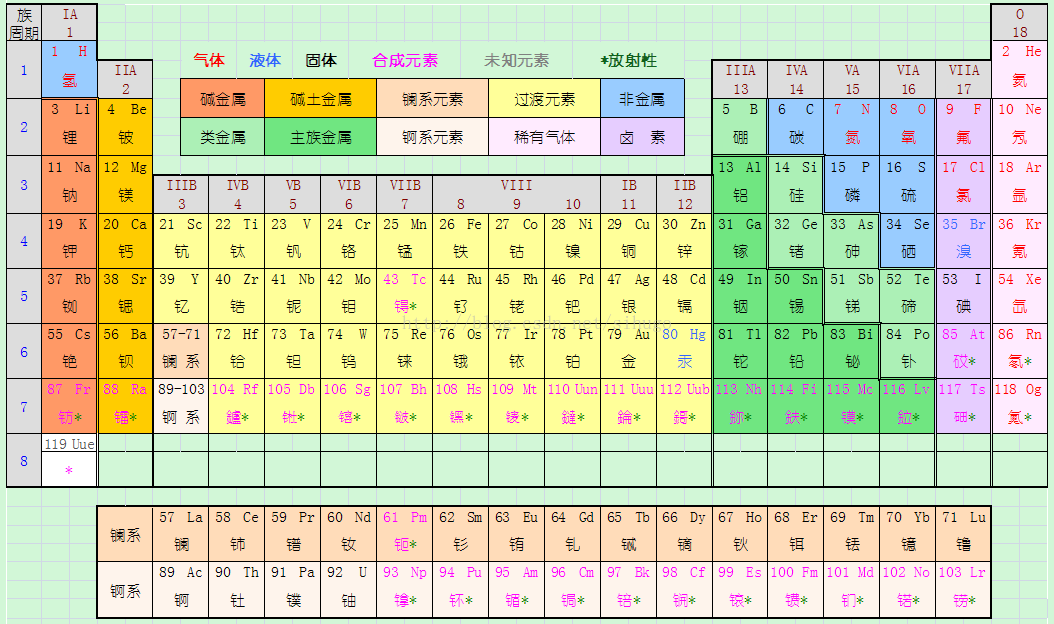Click the 过渡元素 legend swatch
1054x624 pixels.
(544, 99)
